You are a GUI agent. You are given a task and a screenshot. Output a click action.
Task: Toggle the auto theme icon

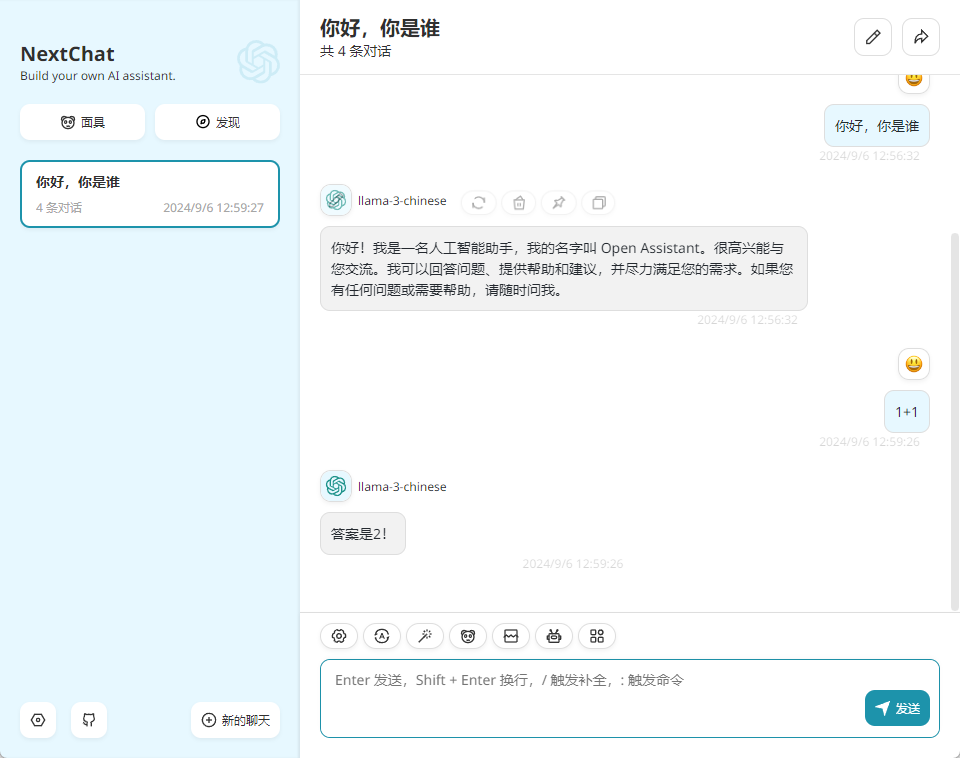[x=382, y=636]
